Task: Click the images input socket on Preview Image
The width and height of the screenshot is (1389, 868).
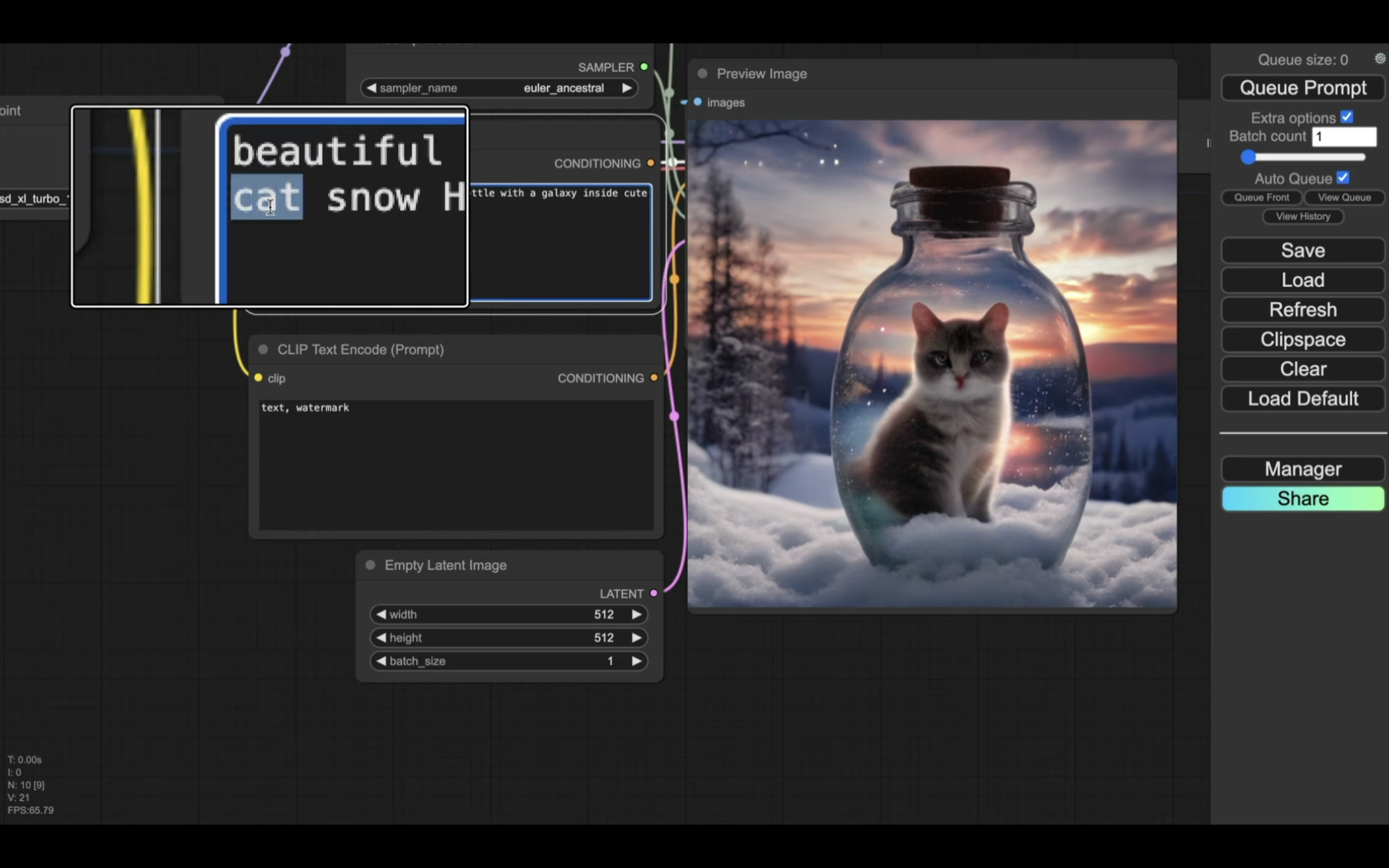Action: click(697, 102)
